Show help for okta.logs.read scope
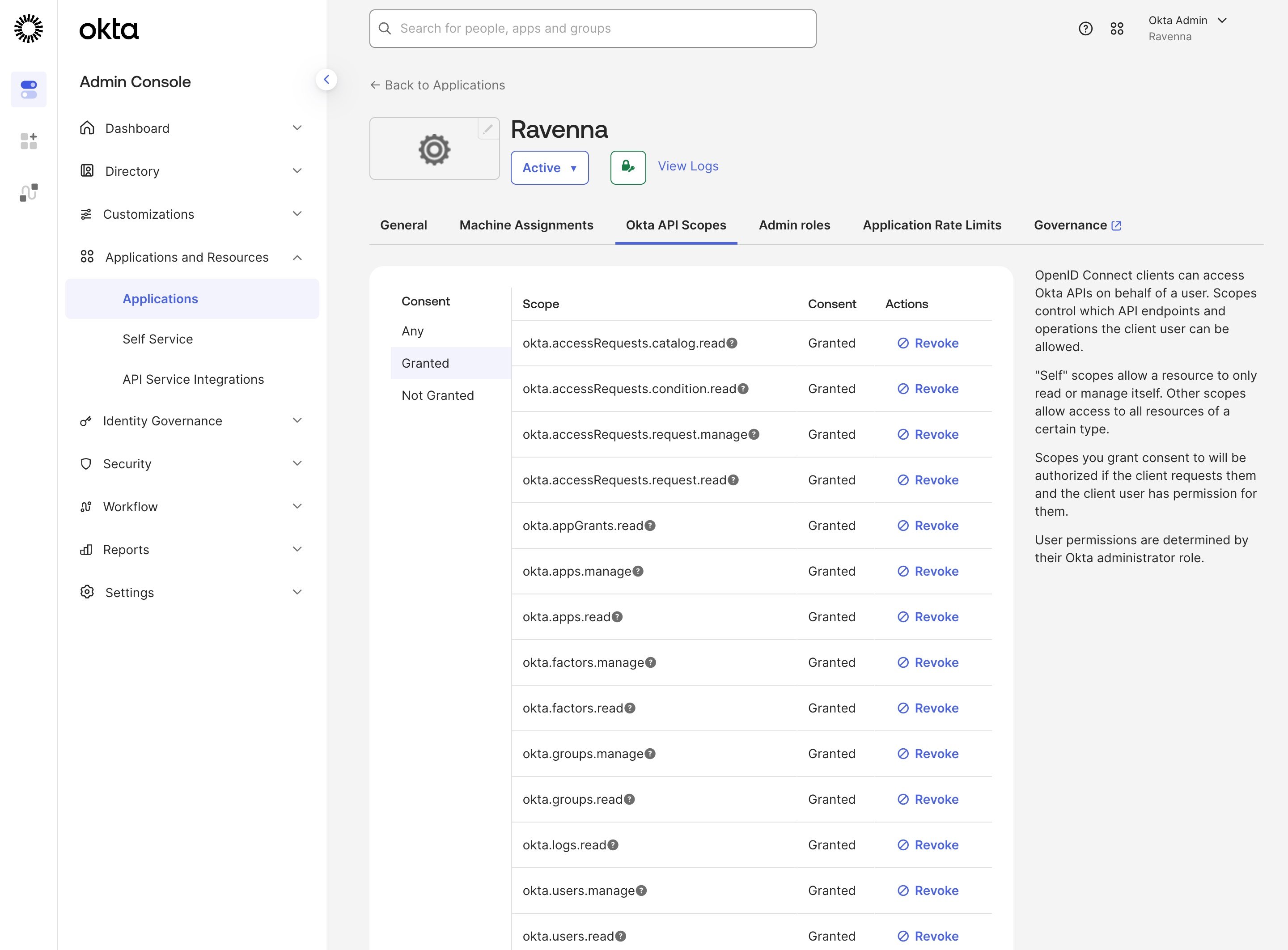The height and width of the screenshot is (950, 1288). click(613, 845)
